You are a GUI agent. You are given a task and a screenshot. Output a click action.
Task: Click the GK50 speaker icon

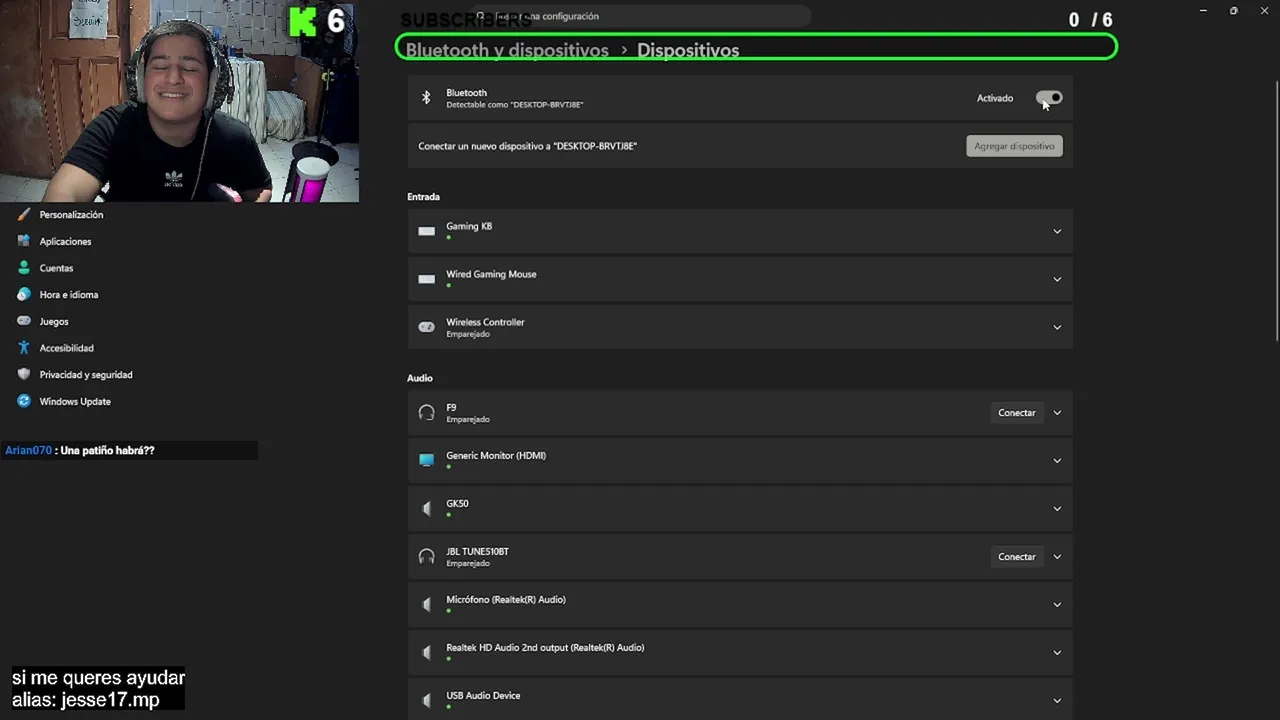point(427,509)
